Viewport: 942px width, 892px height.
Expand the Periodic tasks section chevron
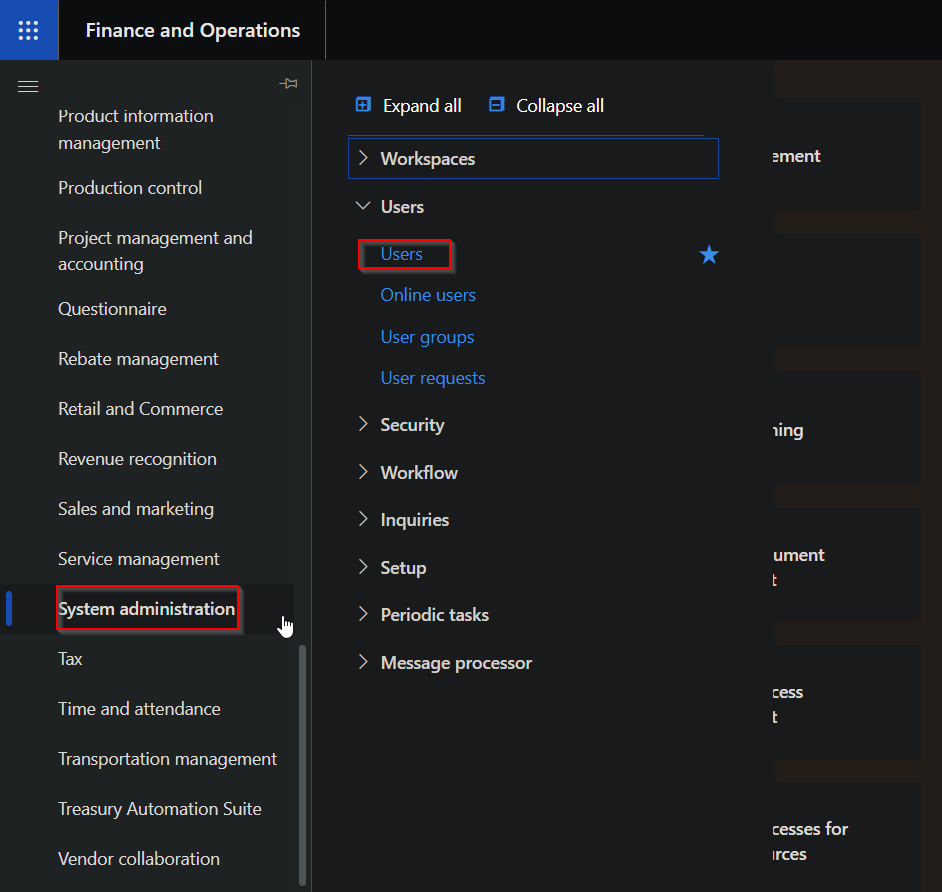click(x=363, y=614)
